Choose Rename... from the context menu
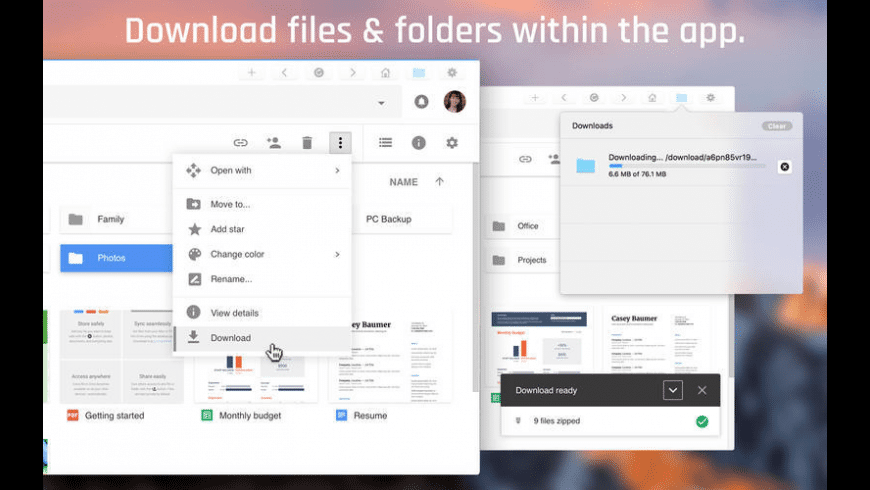The height and width of the screenshot is (490, 870). 262,279
